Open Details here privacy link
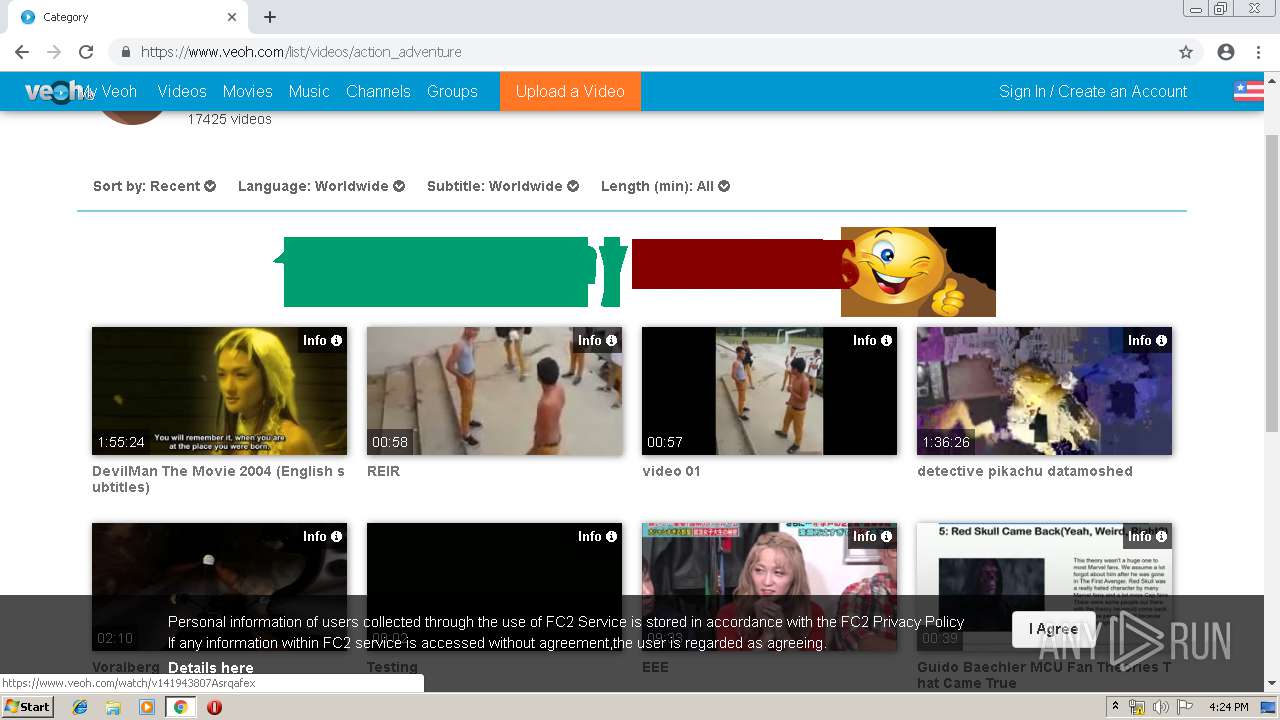The image size is (1280, 720). click(x=210, y=668)
